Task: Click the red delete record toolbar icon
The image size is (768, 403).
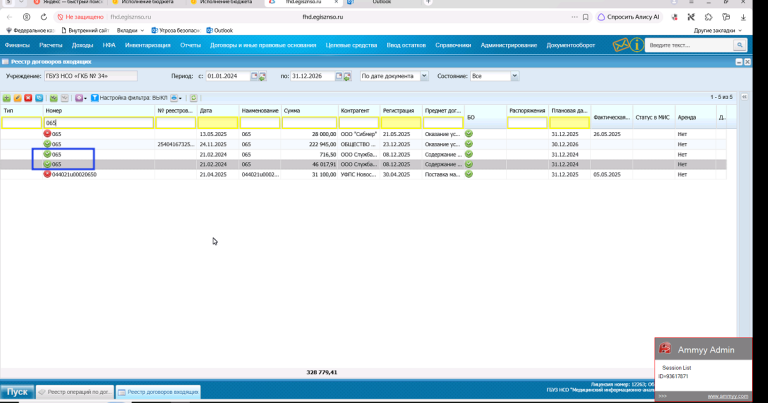Action: coord(28,98)
